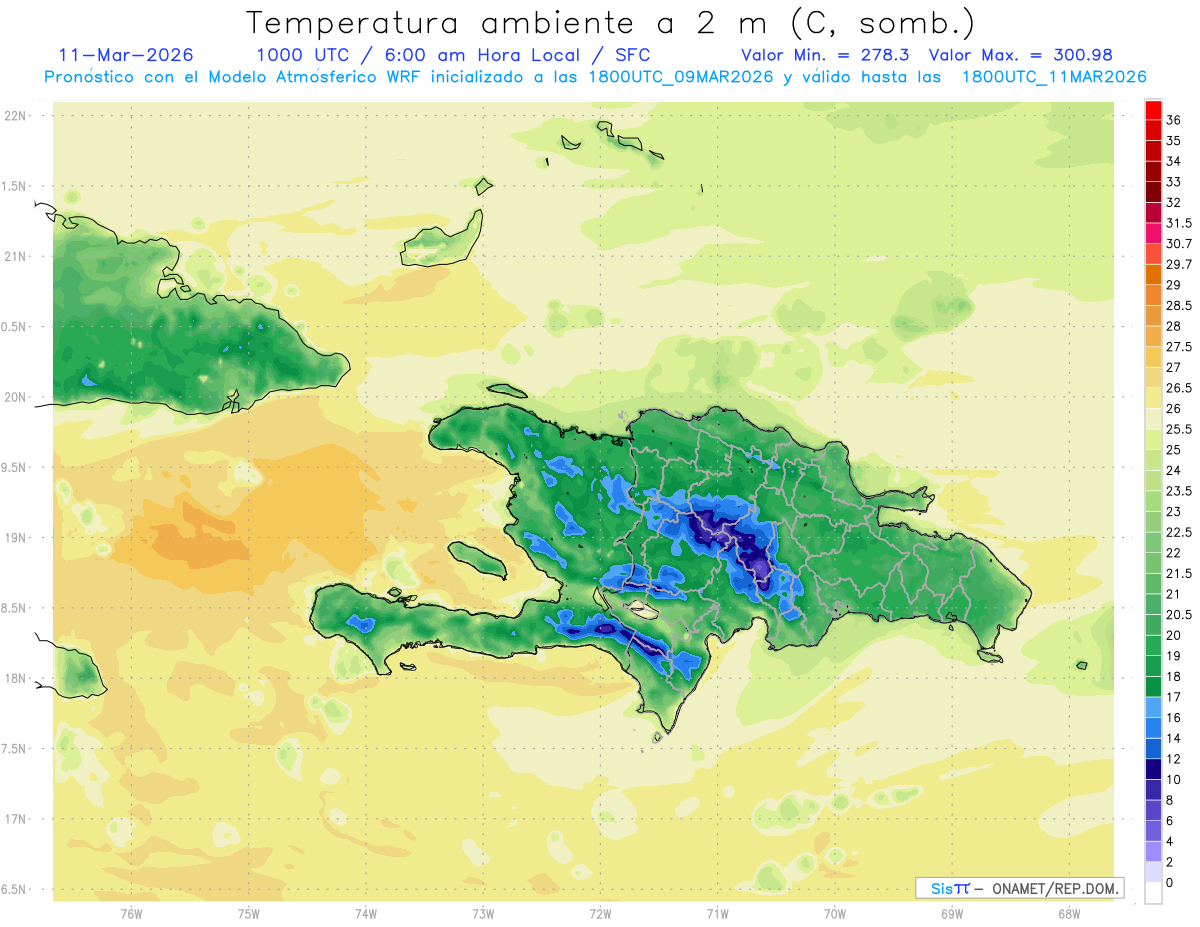This screenshot has height=927, width=1200.
Task: Click the "18N" latitude label
Action: click(x=15, y=679)
